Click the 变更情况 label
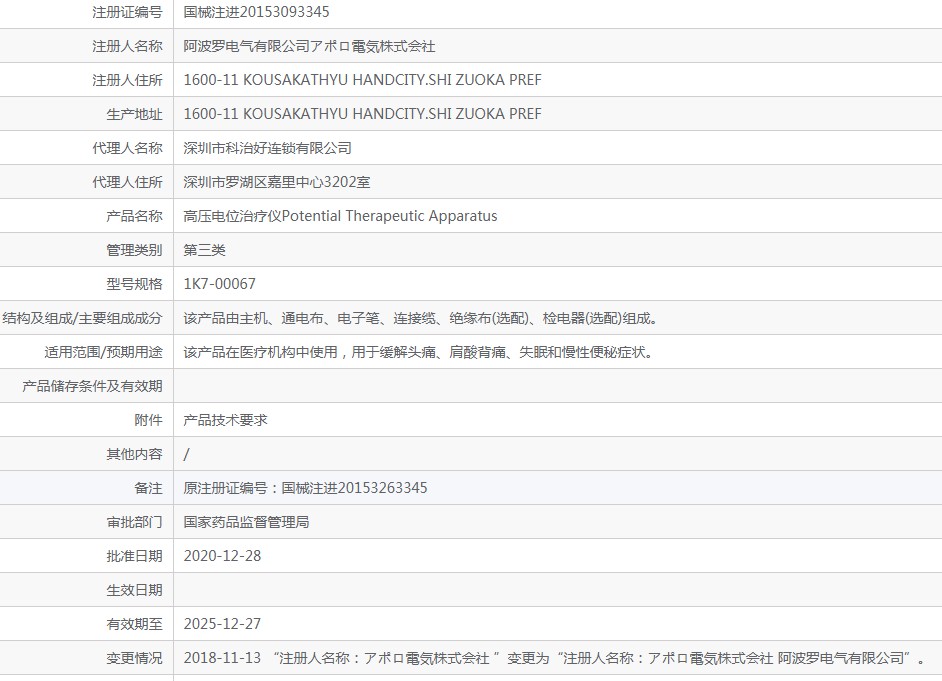Screen dimensions: 942x681 coord(135,658)
